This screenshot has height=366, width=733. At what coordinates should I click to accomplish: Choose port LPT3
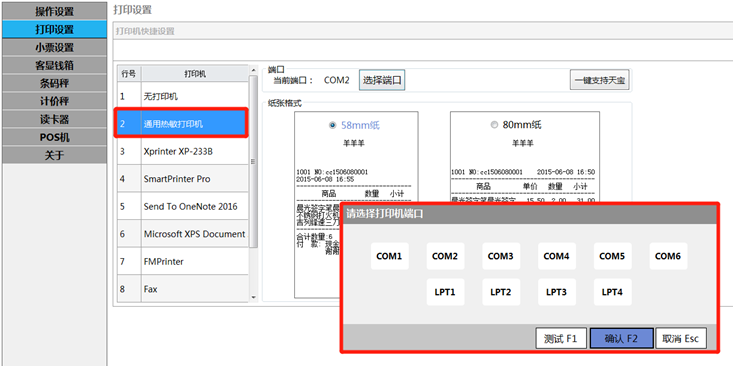(x=556, y=292)
